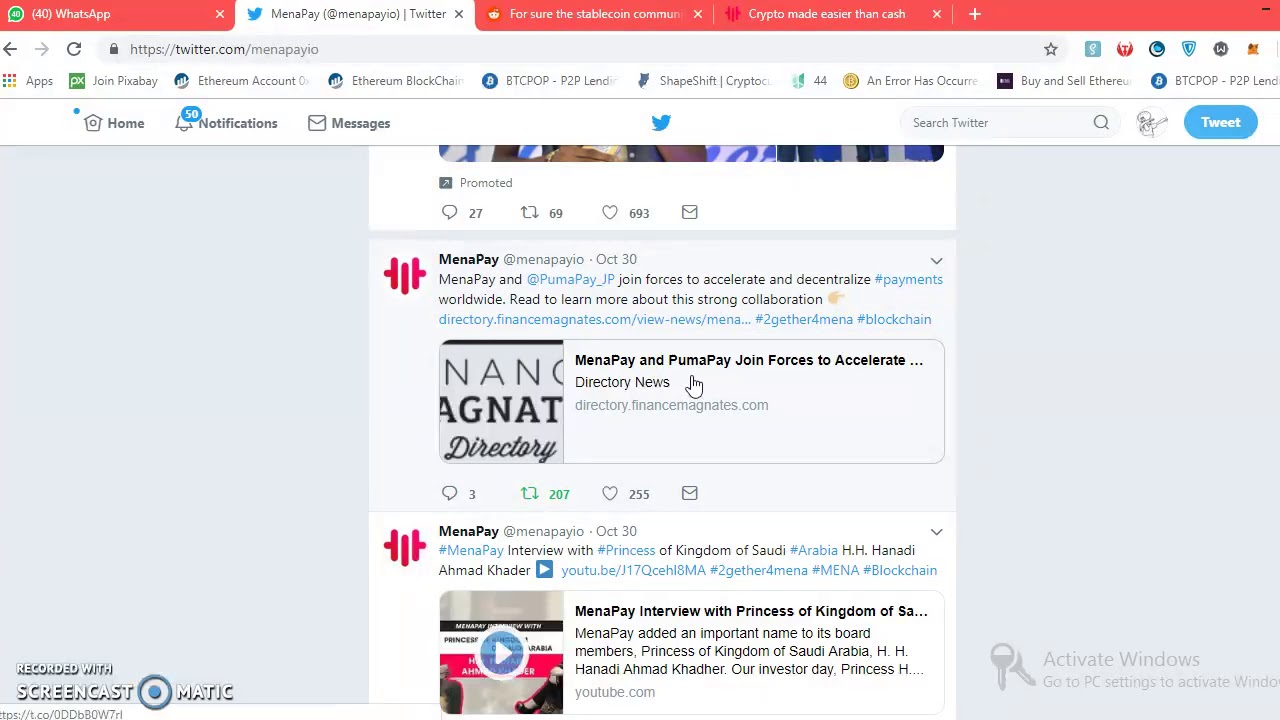Open the #Arabia hashtag
The image size is (1280, 720).
814,550
